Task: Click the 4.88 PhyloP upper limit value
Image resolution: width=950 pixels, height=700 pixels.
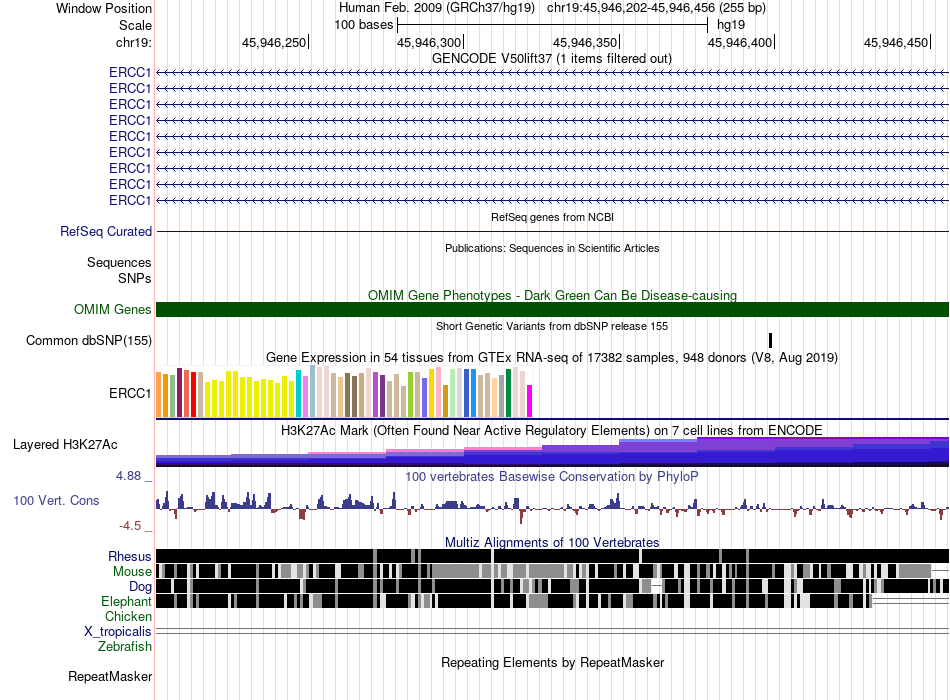Action: 128,476
